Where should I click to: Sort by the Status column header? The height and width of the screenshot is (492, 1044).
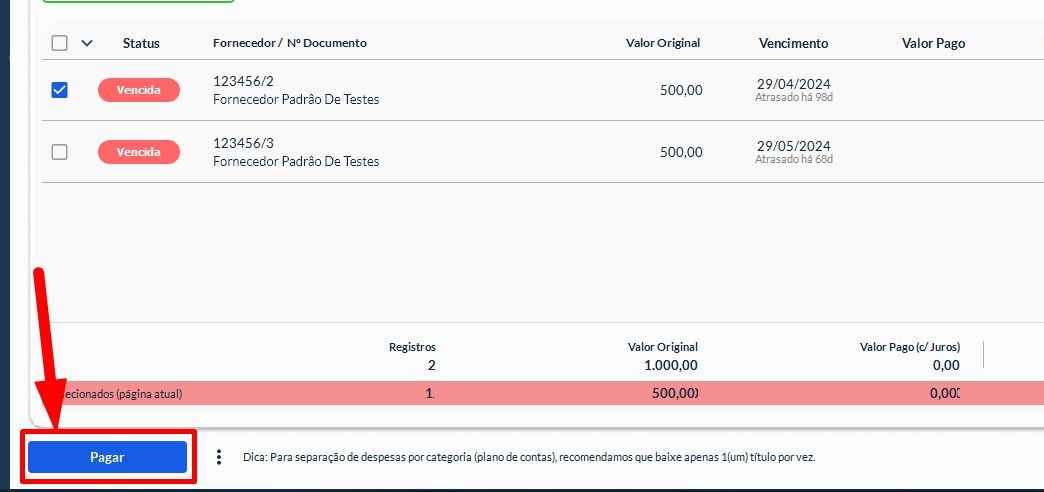pyautogui.click(x=141, y=43)
